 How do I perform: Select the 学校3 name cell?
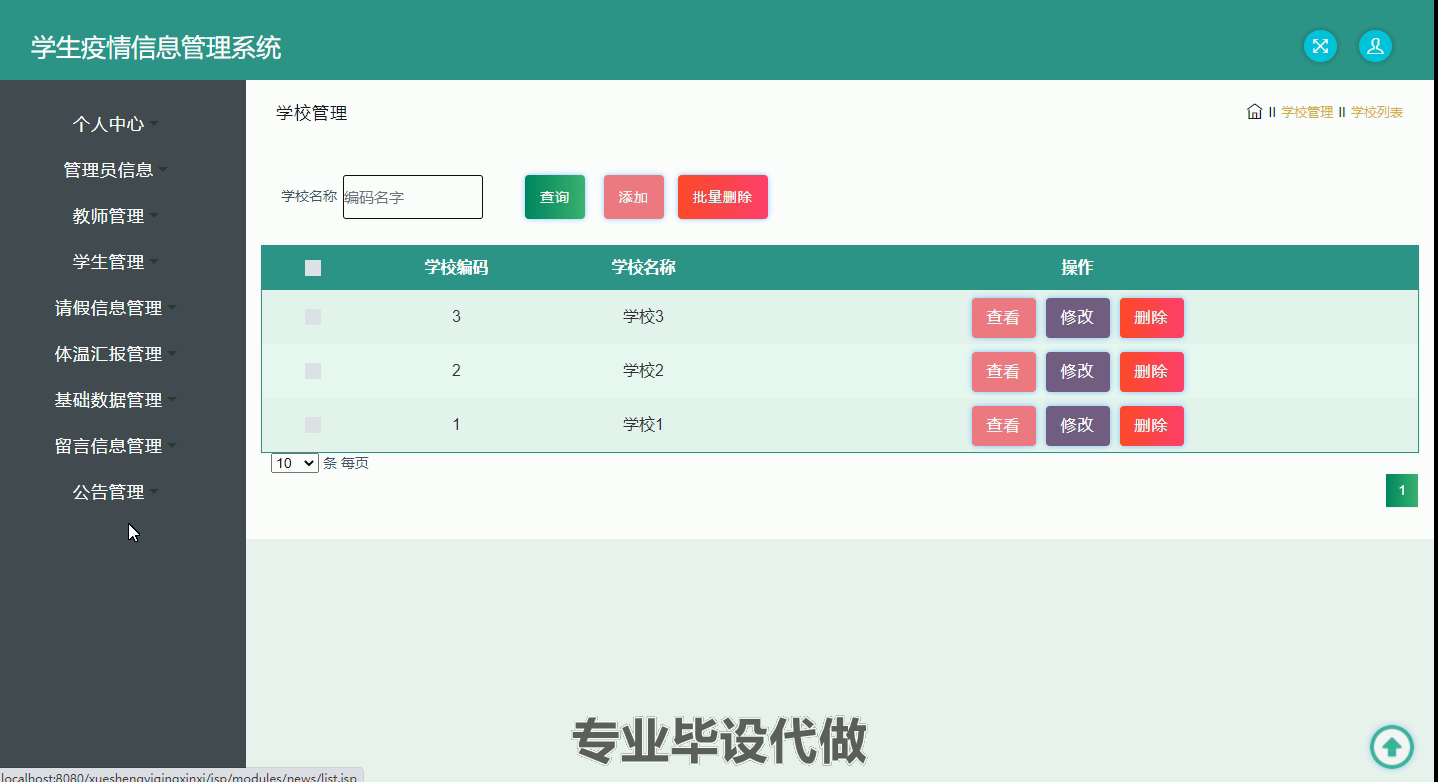(x=643, y=317)
